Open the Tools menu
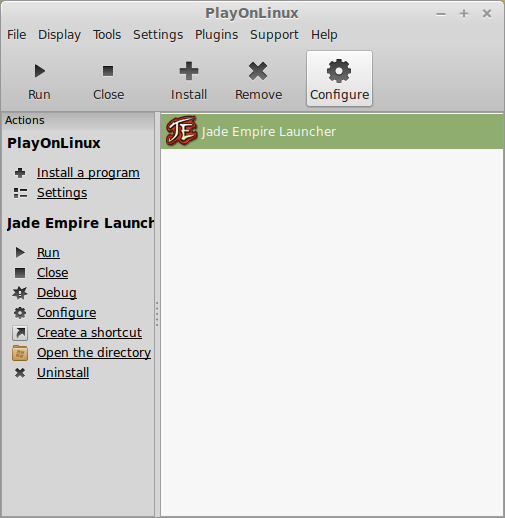The width and height of the screenshot is (505, 518). coord(107,35)
